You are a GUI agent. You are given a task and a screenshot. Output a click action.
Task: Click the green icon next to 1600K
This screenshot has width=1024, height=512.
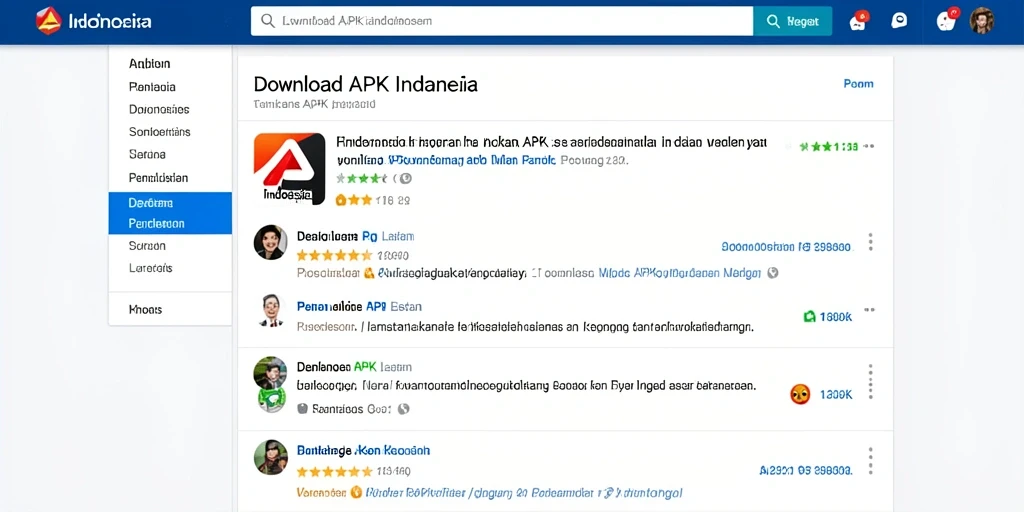coord(810,317)
